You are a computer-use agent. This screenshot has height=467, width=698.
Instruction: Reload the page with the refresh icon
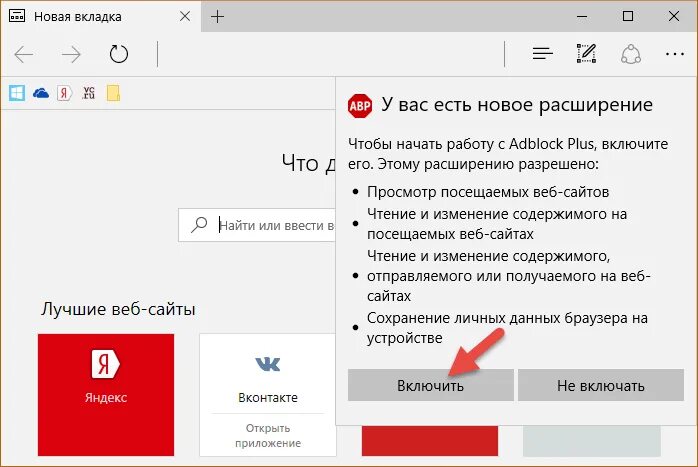tap(119, 54)
